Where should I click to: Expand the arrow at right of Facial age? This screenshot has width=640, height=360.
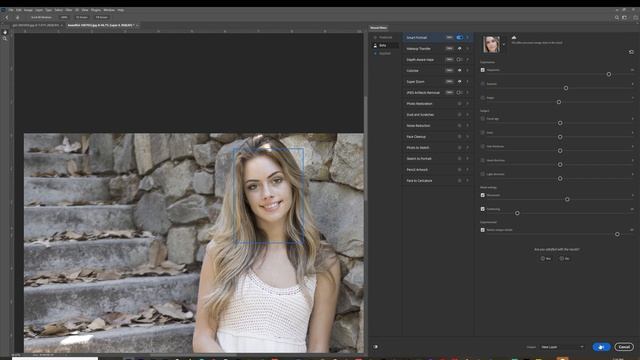point(633,119)
